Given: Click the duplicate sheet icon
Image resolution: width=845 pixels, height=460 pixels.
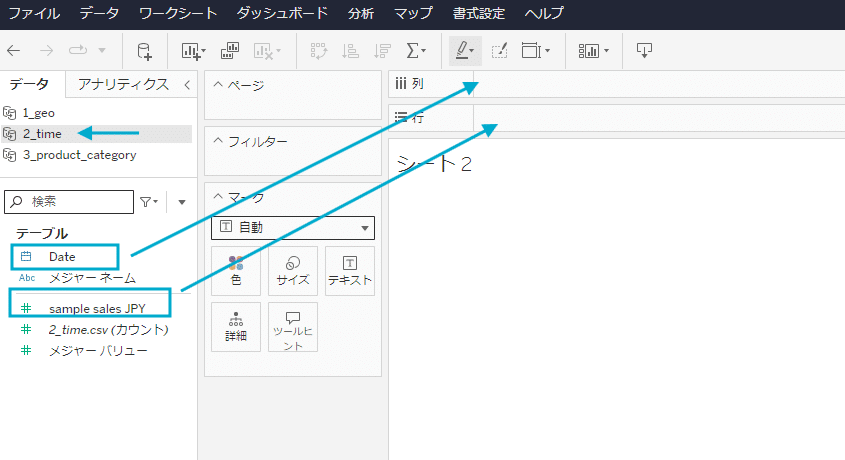Looking at the screenshot, I should (x=230, y=51).
